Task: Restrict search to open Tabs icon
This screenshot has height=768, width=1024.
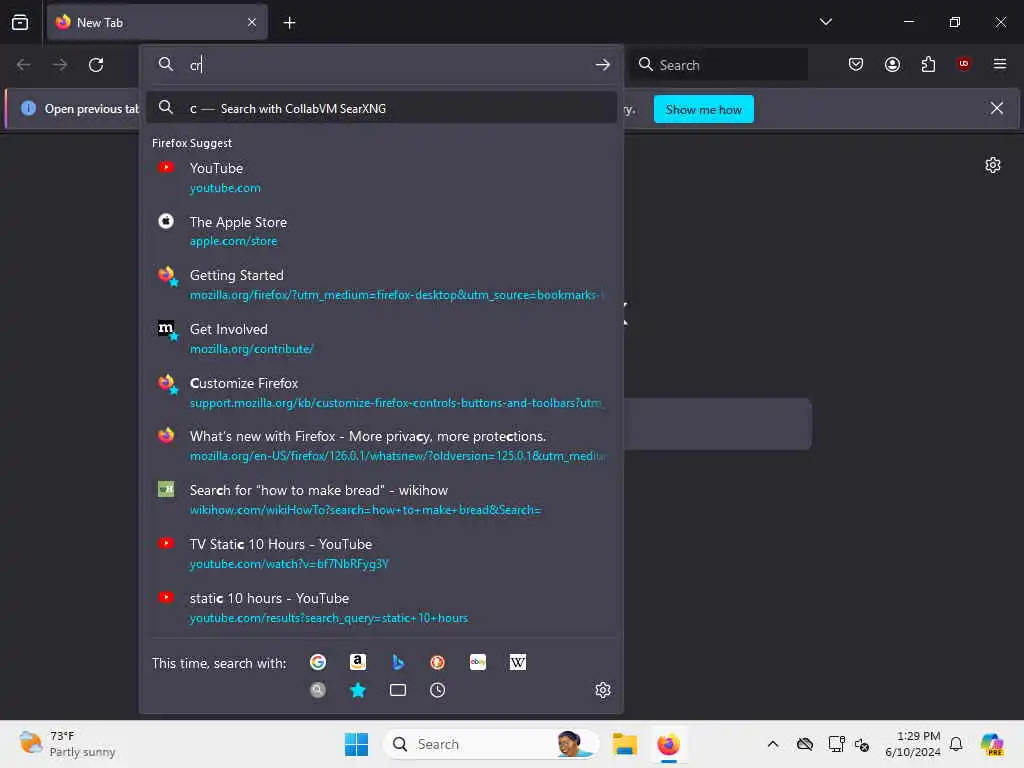Action: pyautogui.click(x=397, y=690)
